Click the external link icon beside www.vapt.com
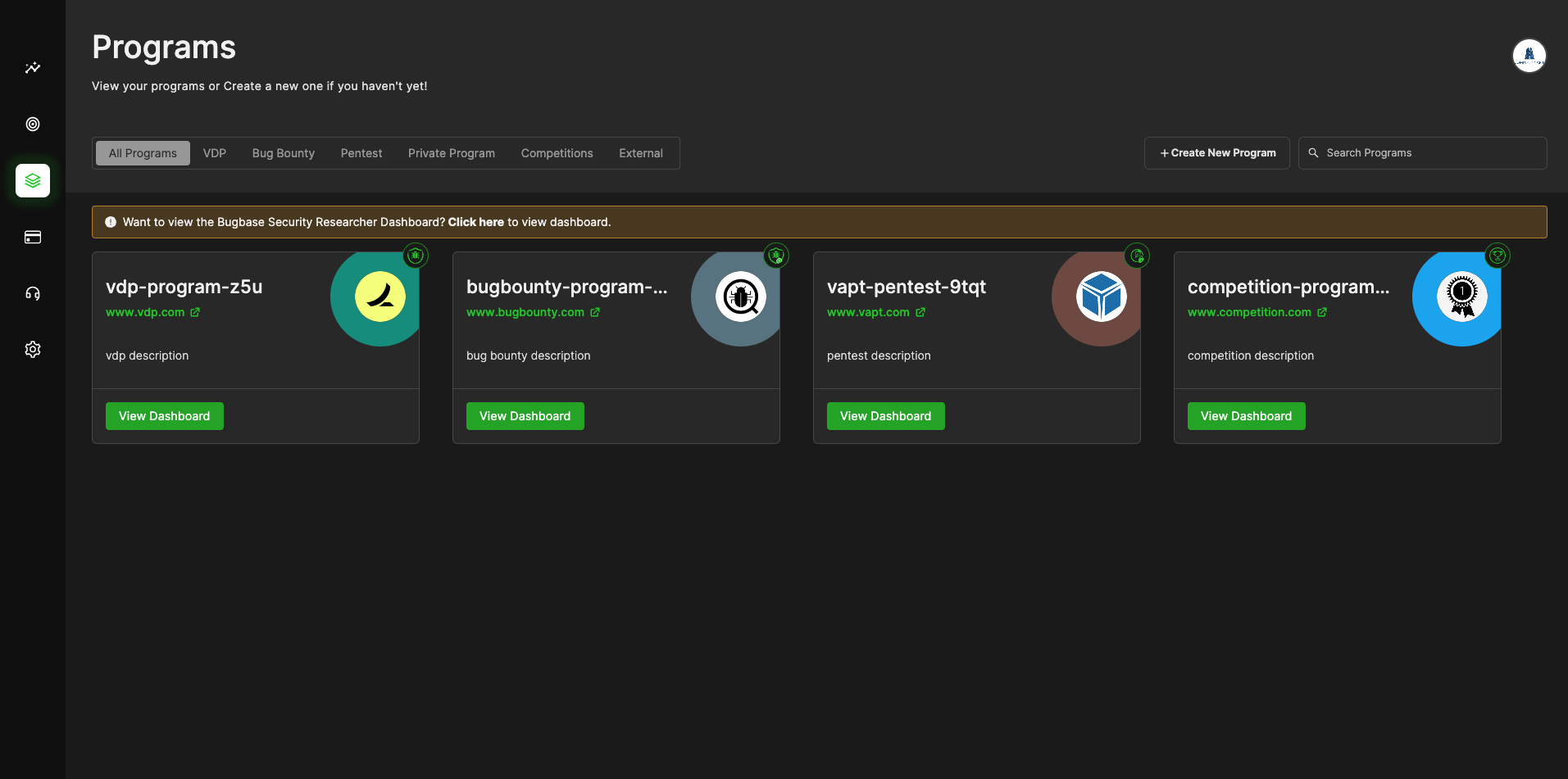 pos(920,312)
